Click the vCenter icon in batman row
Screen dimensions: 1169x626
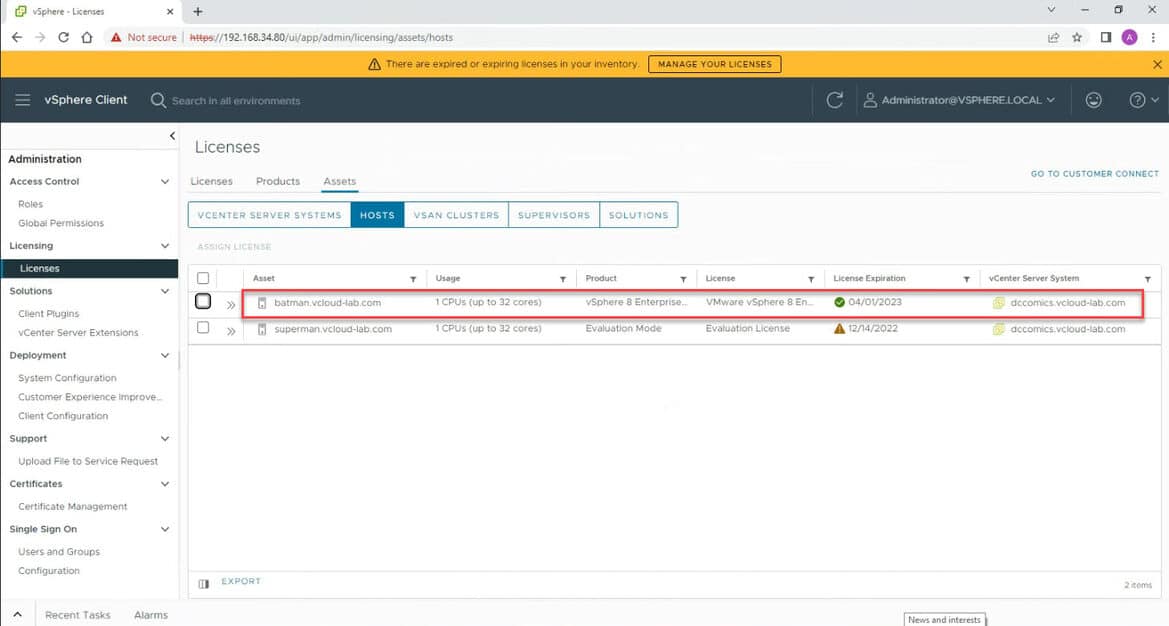(999, 303)
